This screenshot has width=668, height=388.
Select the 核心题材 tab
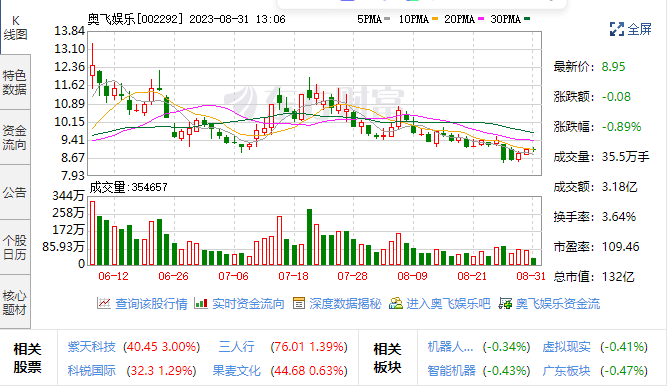(15, 302)
